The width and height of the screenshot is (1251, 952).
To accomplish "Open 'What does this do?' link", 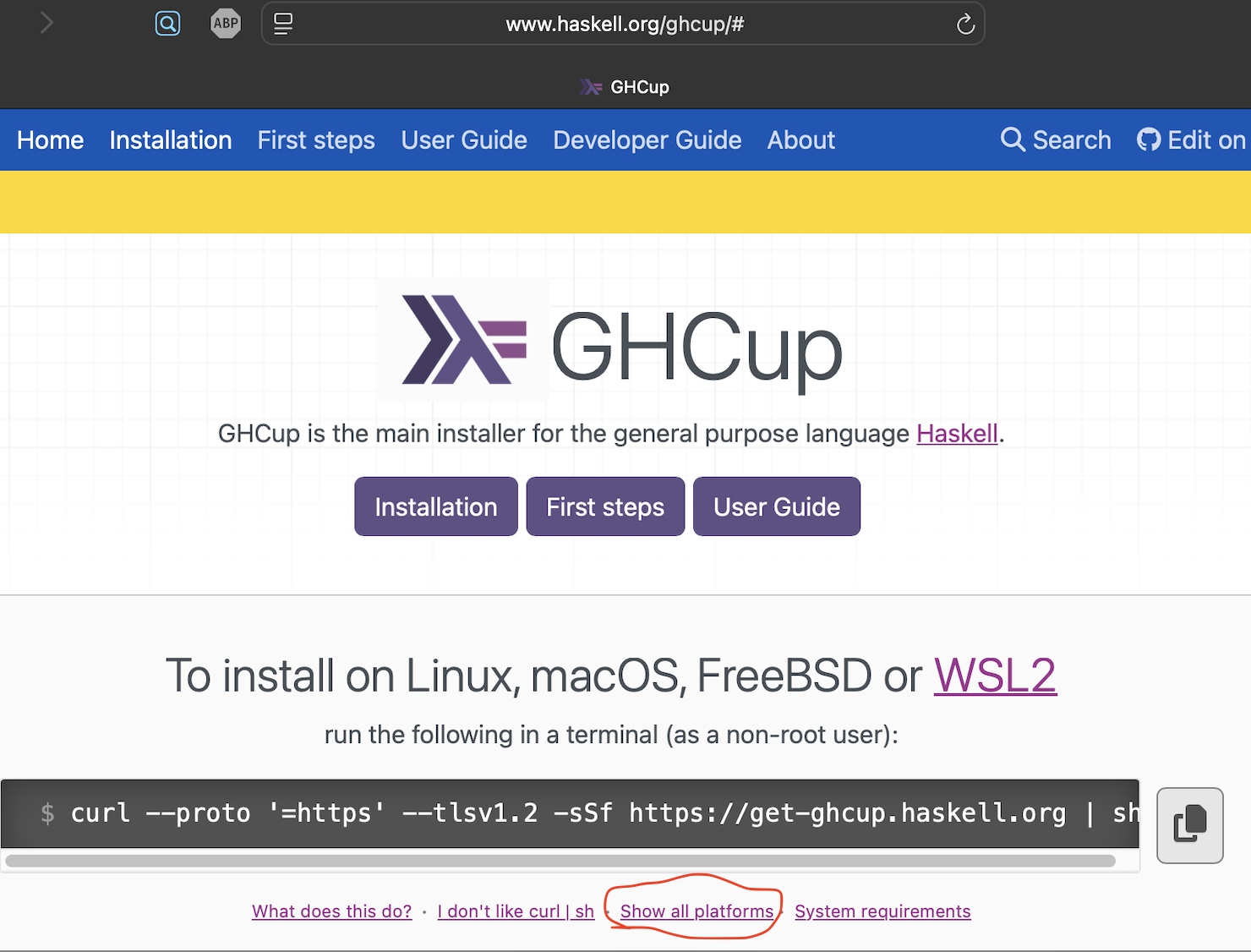I will 332,911.
